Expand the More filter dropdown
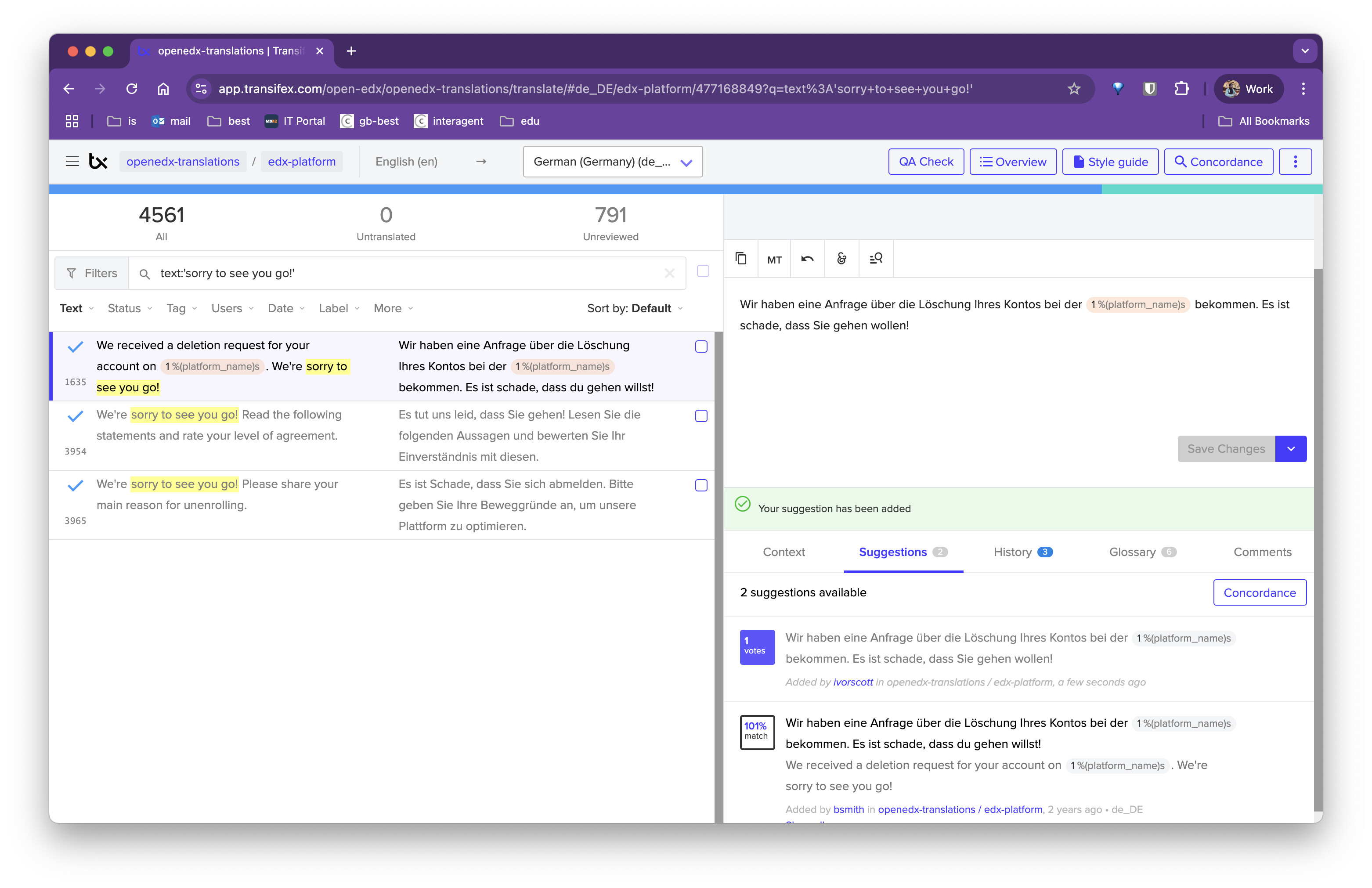Screen dimensions: 1372x888 [x=393, y=308]
